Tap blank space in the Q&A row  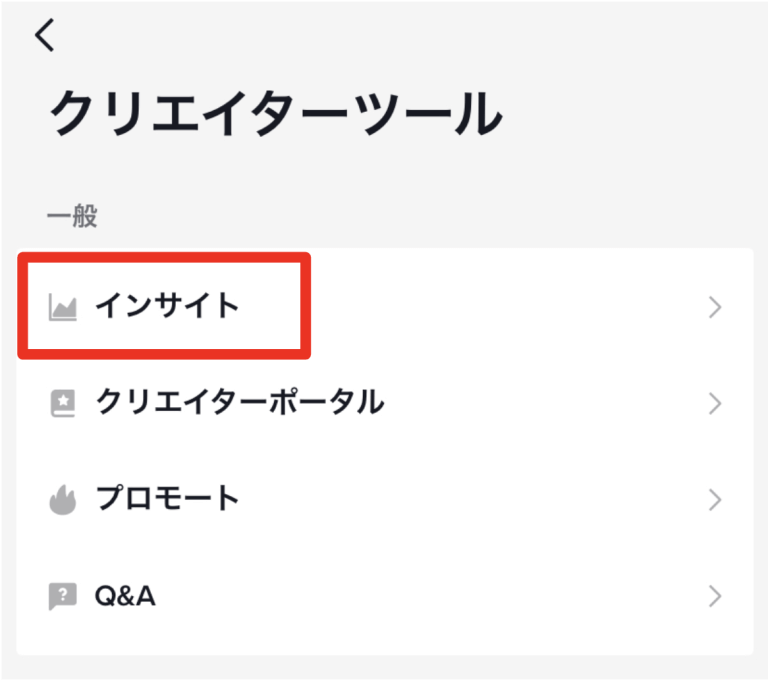coord(430,597)
